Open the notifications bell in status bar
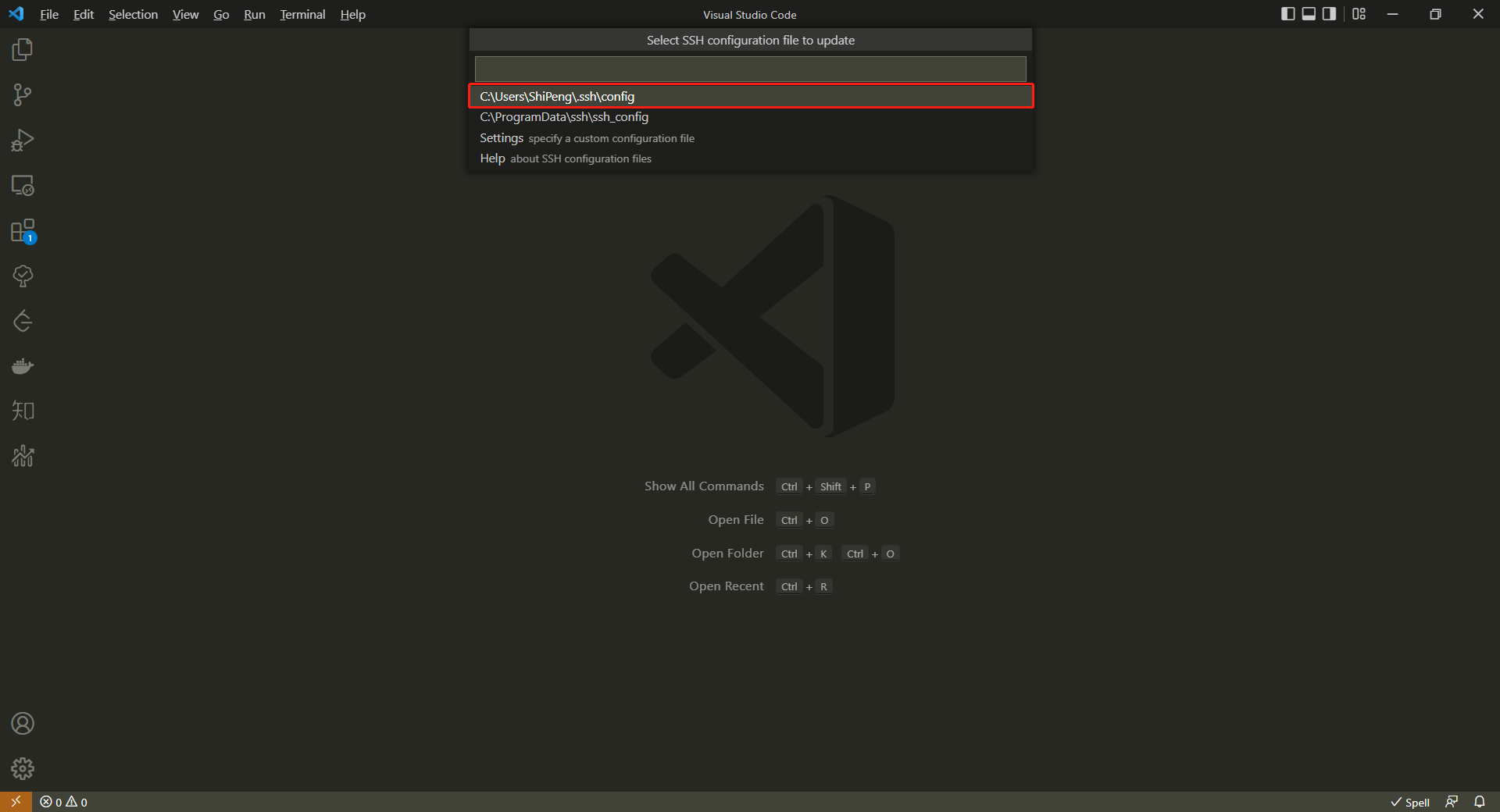Viewport: 1500px width, 812px height. (x=1480, y=802)
